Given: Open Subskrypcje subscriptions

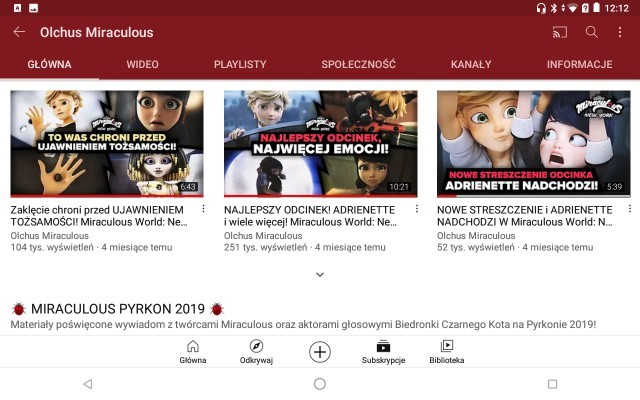Looking at the screenshot, I should coord(383,351).
